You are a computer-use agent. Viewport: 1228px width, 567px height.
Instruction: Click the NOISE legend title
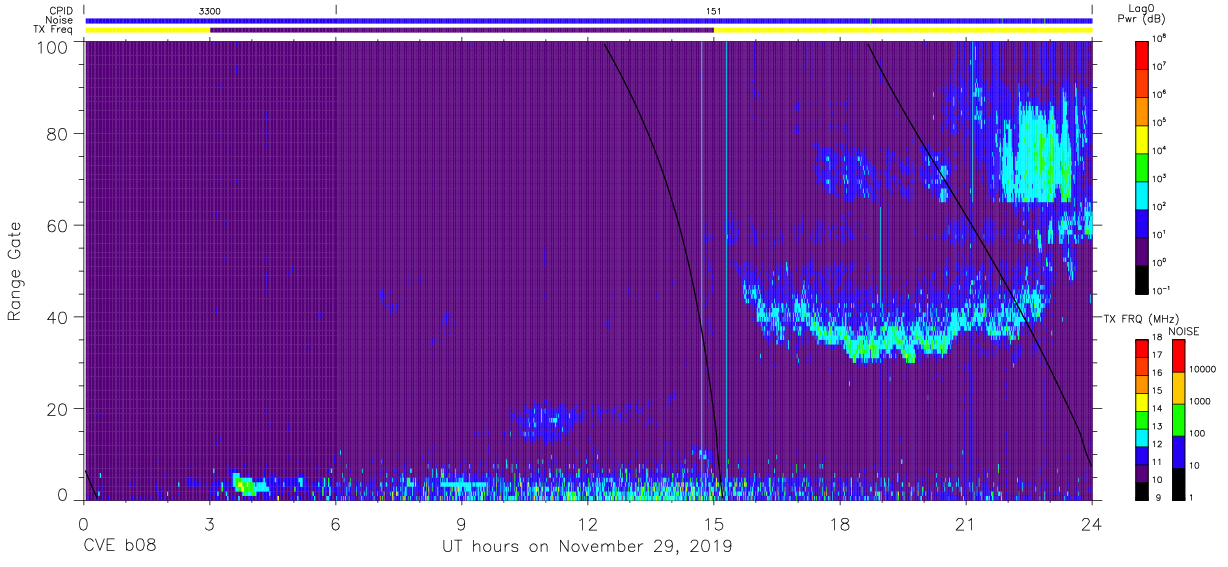click(x=1183, y=331)
